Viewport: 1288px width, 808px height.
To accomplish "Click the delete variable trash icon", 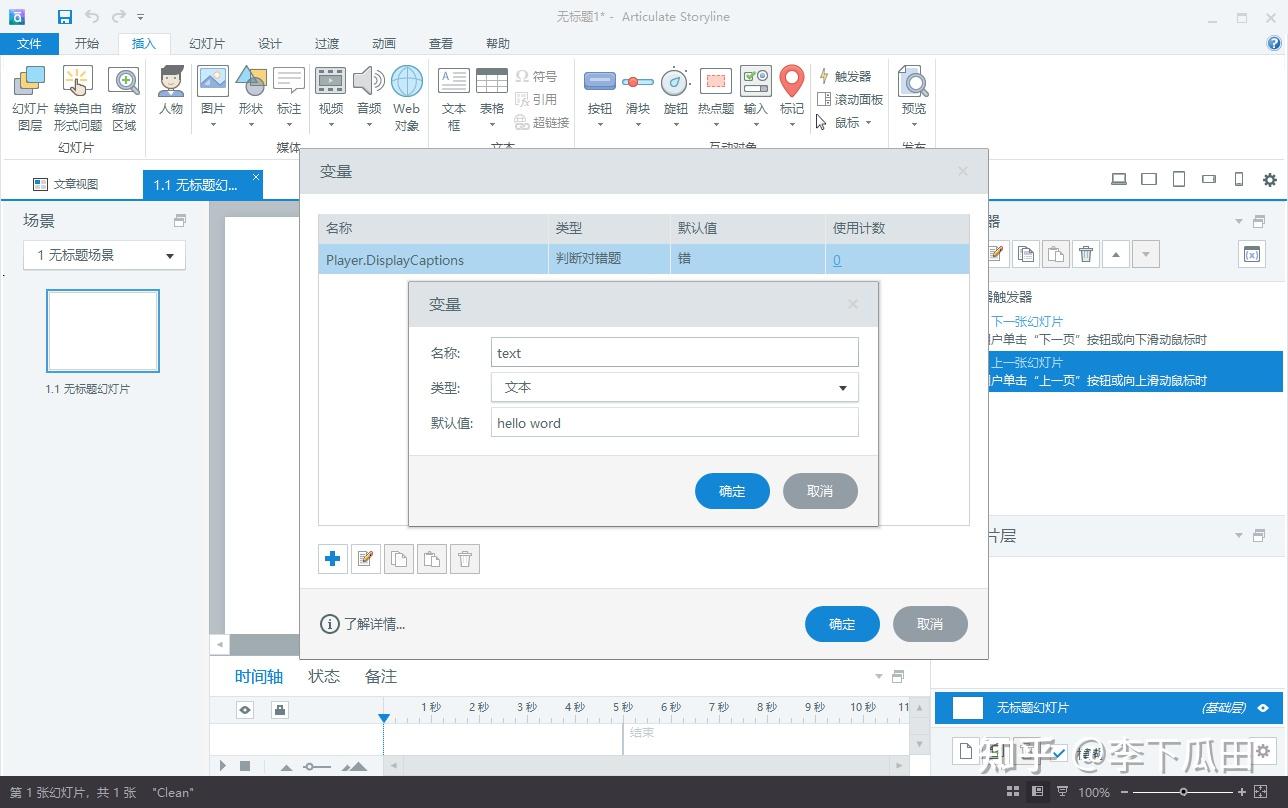I will (465, 559).
